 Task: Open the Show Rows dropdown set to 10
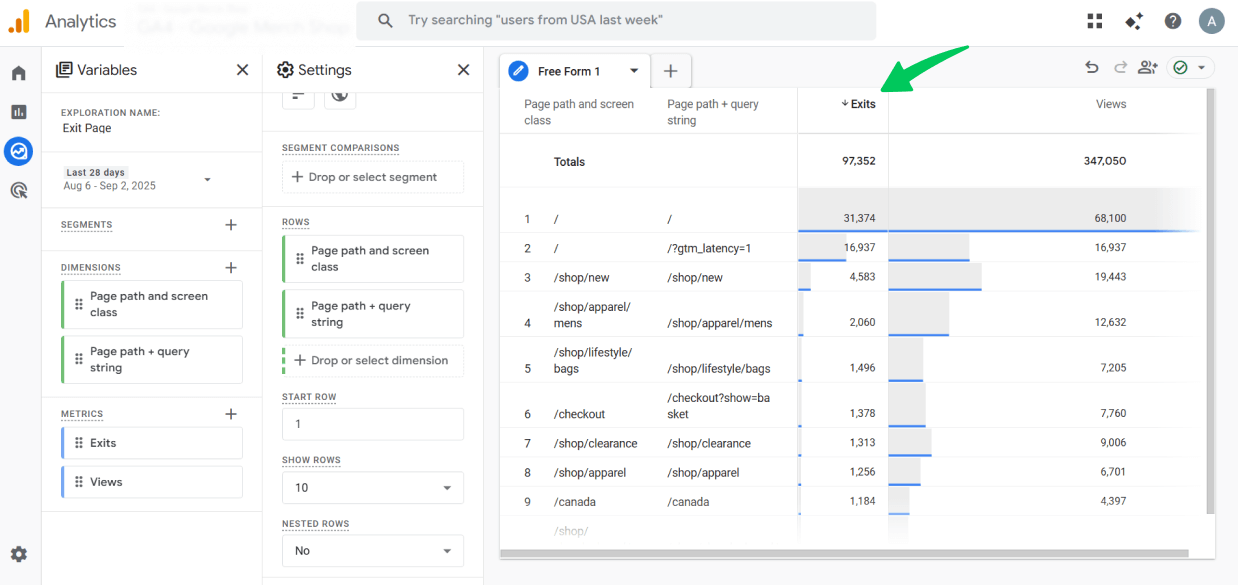[373, 488]
